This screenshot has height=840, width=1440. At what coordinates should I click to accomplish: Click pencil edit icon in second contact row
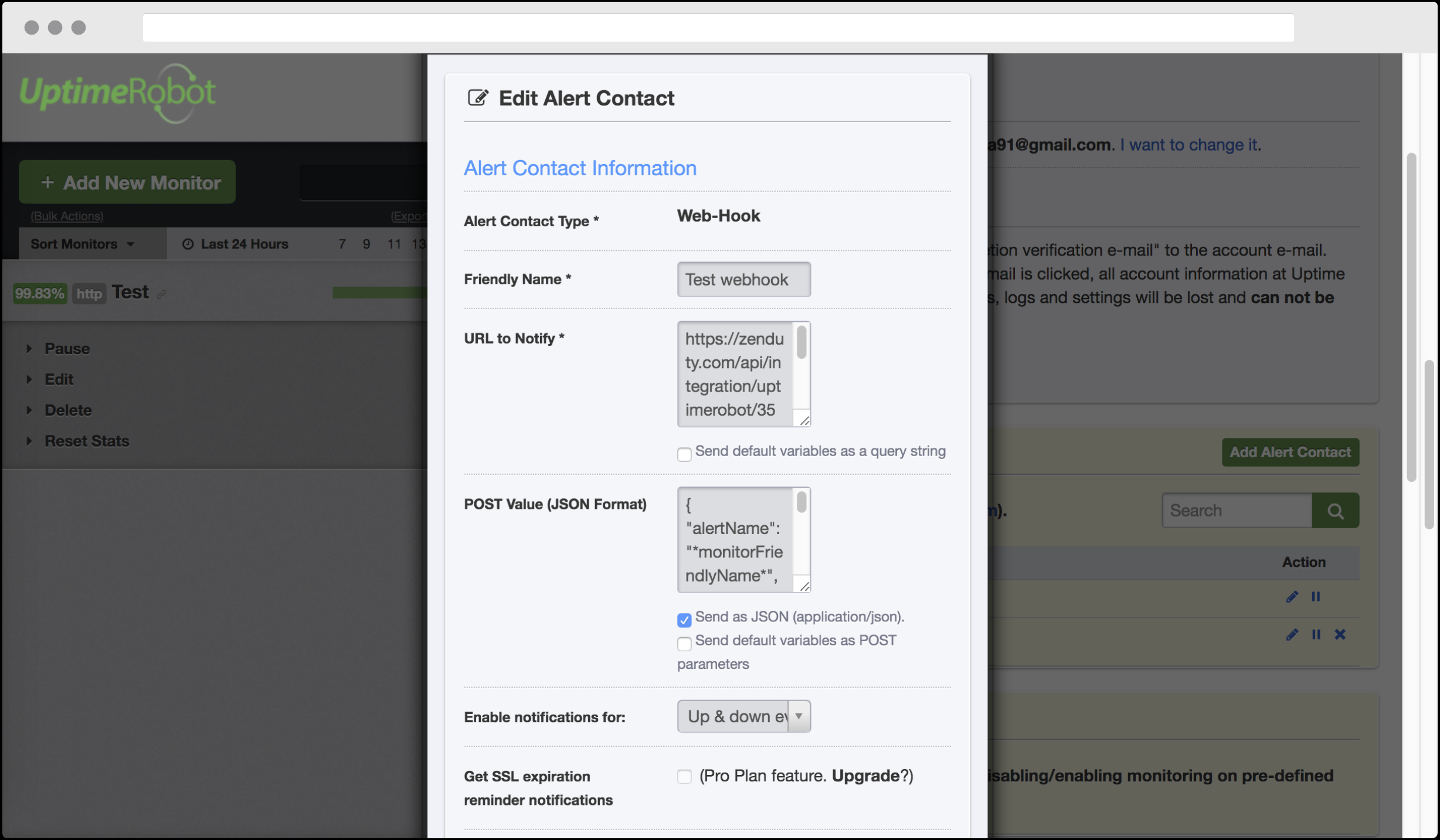(1292, 634)
